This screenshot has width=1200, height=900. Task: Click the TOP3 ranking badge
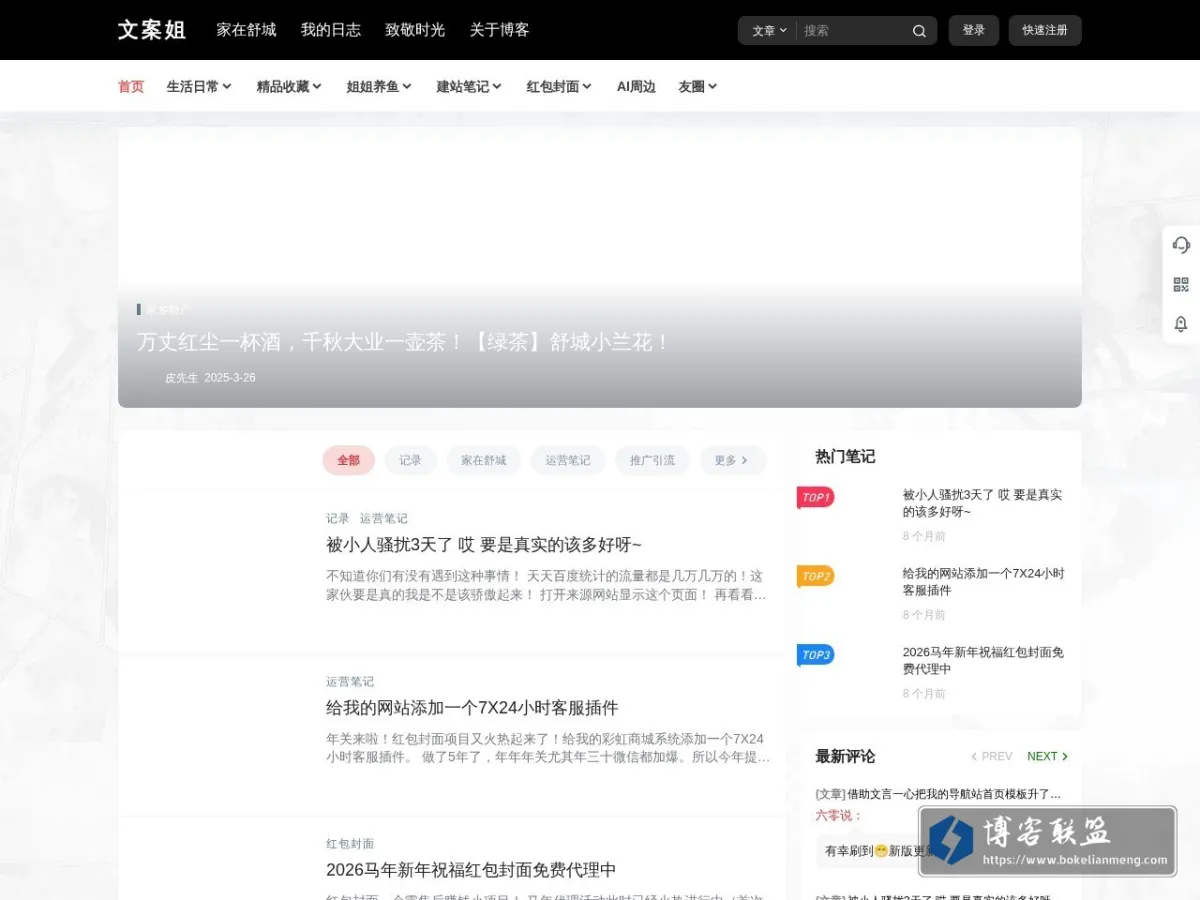pos(815,655)
